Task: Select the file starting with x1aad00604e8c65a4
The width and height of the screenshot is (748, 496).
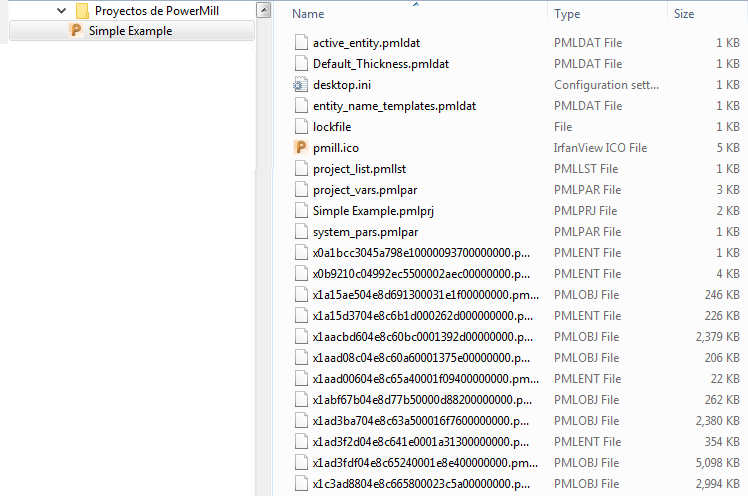Action: point(426,379)
